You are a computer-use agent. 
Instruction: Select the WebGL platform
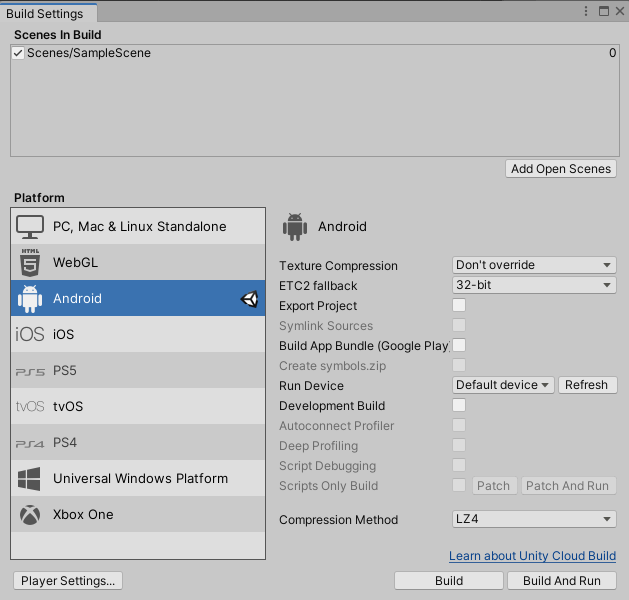[138, 262]
